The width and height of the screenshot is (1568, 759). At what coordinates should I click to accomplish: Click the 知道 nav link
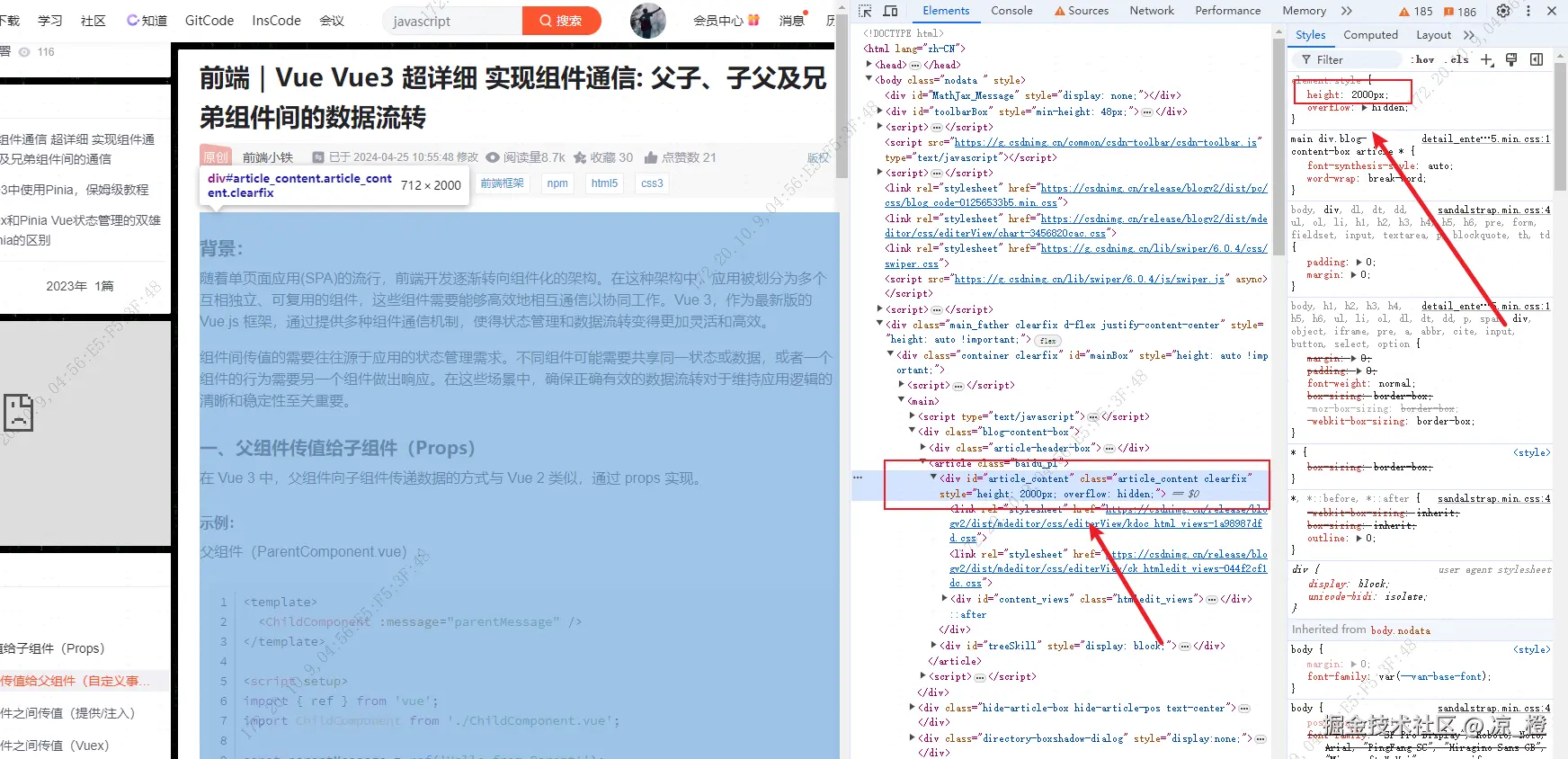pos(147,21)
